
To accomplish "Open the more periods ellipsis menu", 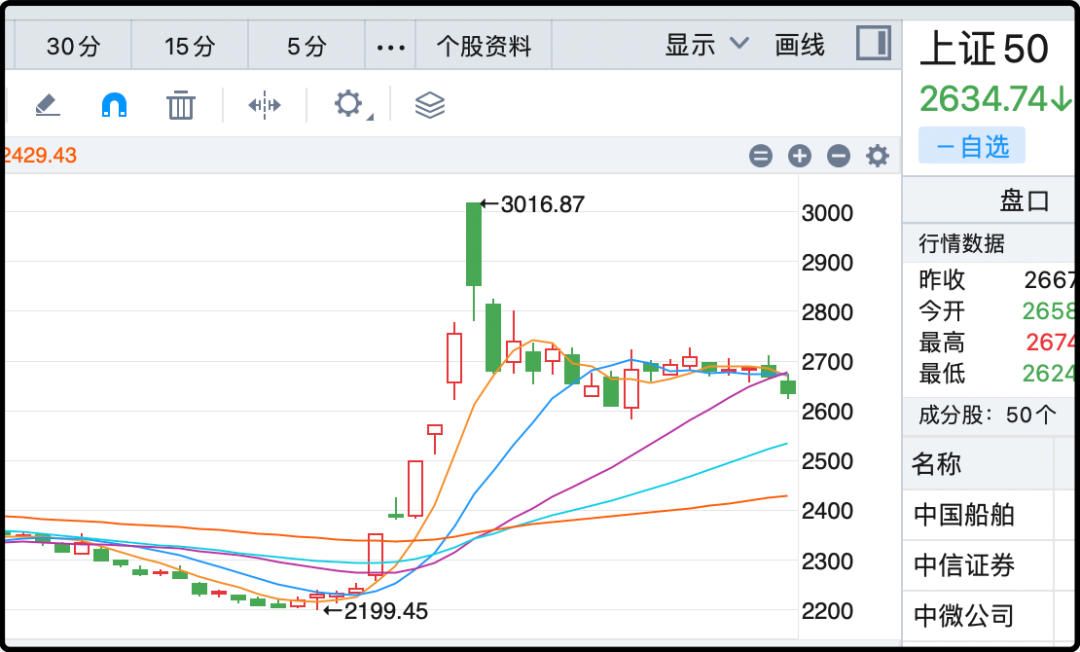I will tap(390, 46).
